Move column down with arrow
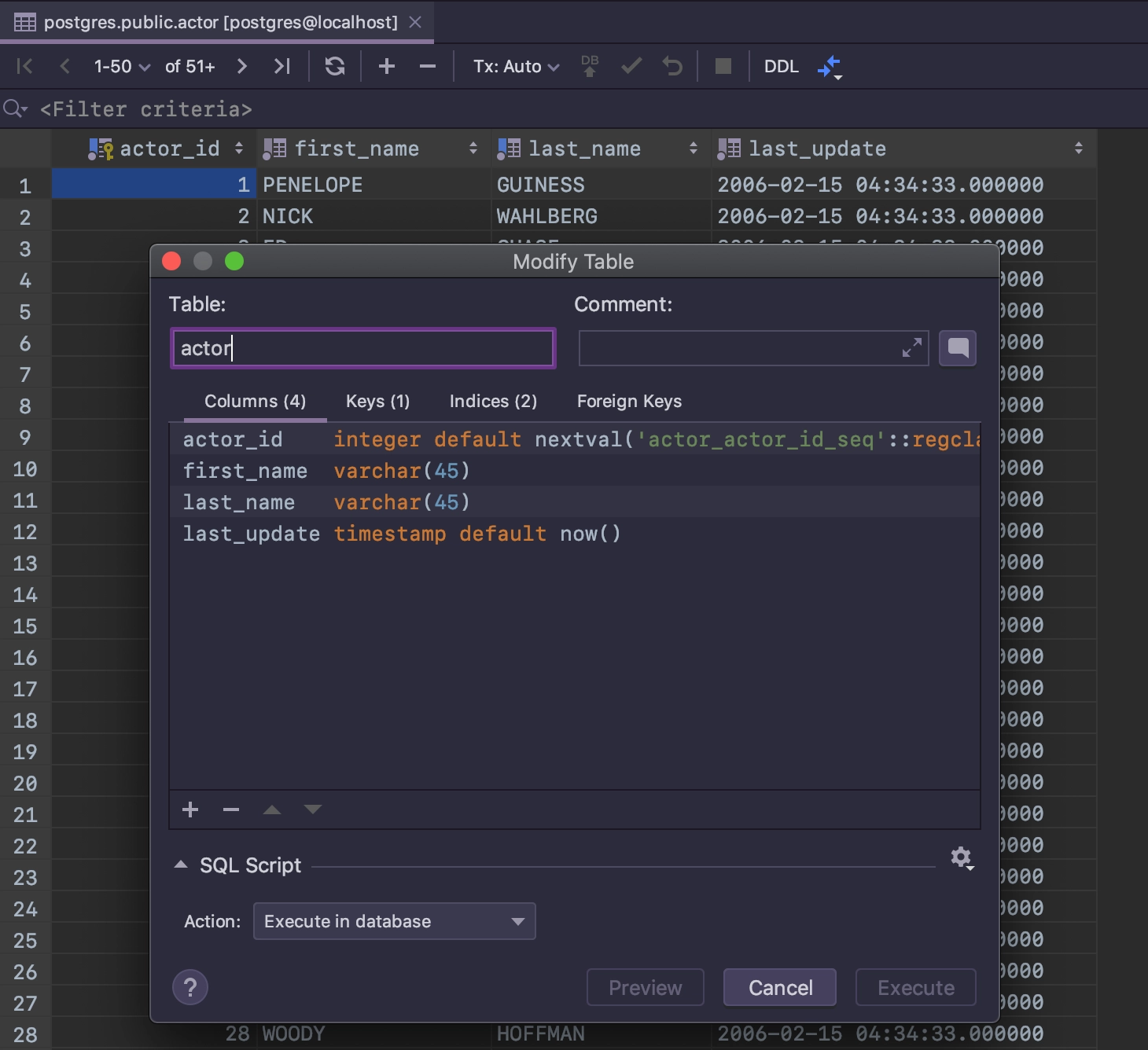Viewport: 1148px width, 1050px height. tap(313, 810)
